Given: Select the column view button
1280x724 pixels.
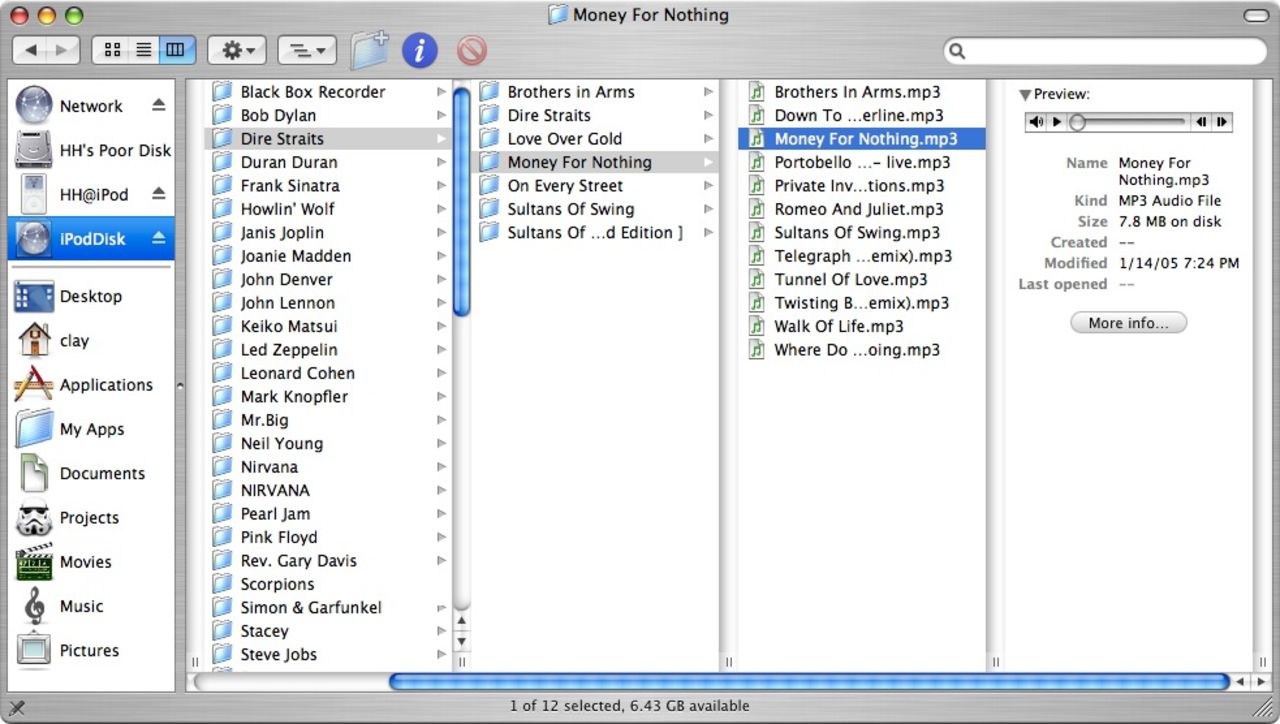Looking at the screenshot, I should [x=176, y=50].
